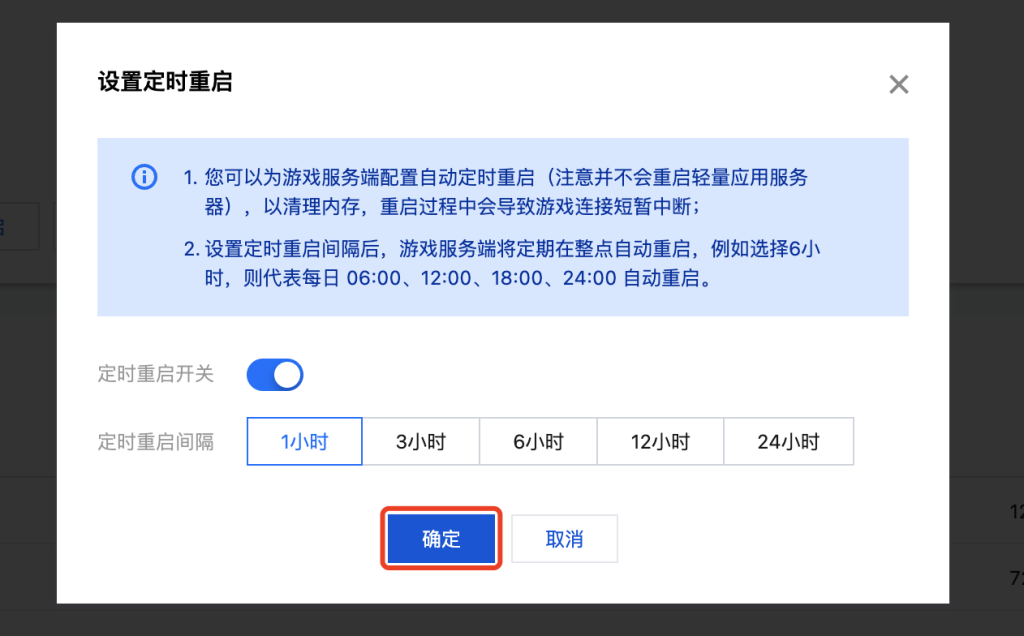The image size is (1024, 636).
Task: Click the 定时重启间隔 label text
Action: coord(155,441)
